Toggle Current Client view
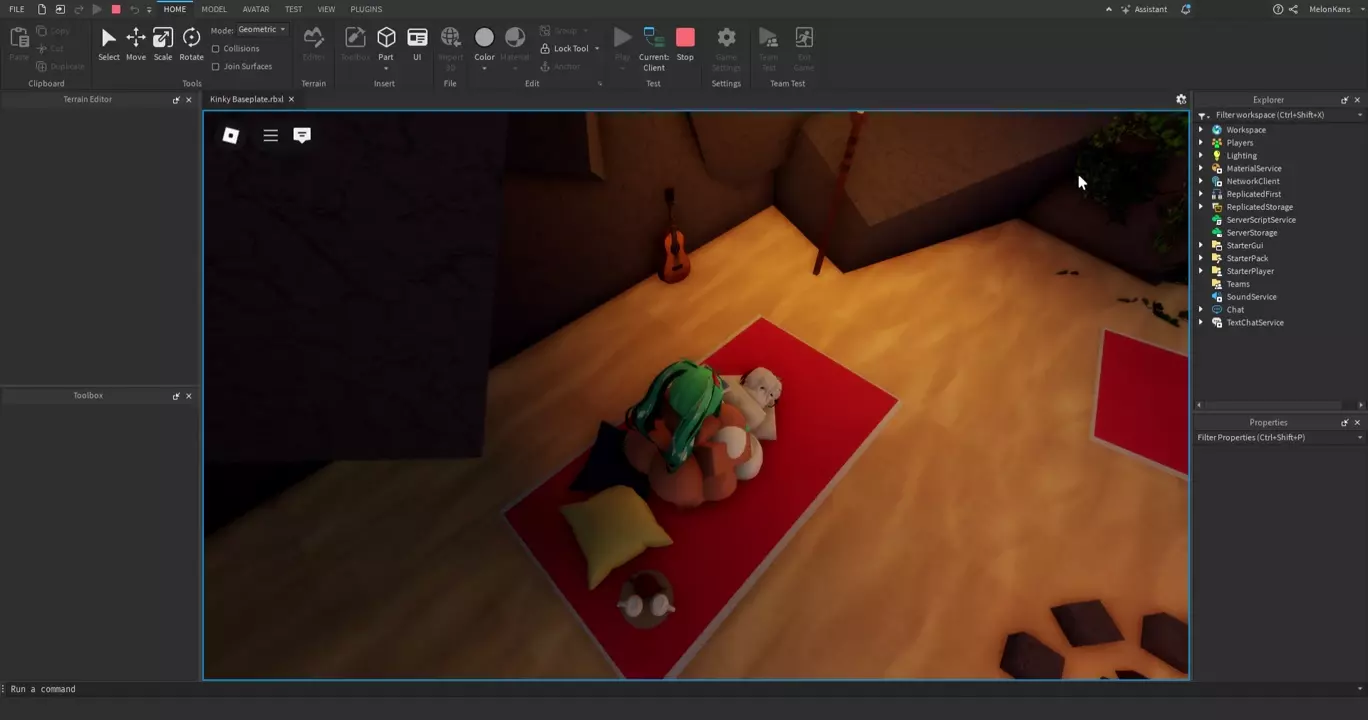1368x720 pixels. click(654, 45)
